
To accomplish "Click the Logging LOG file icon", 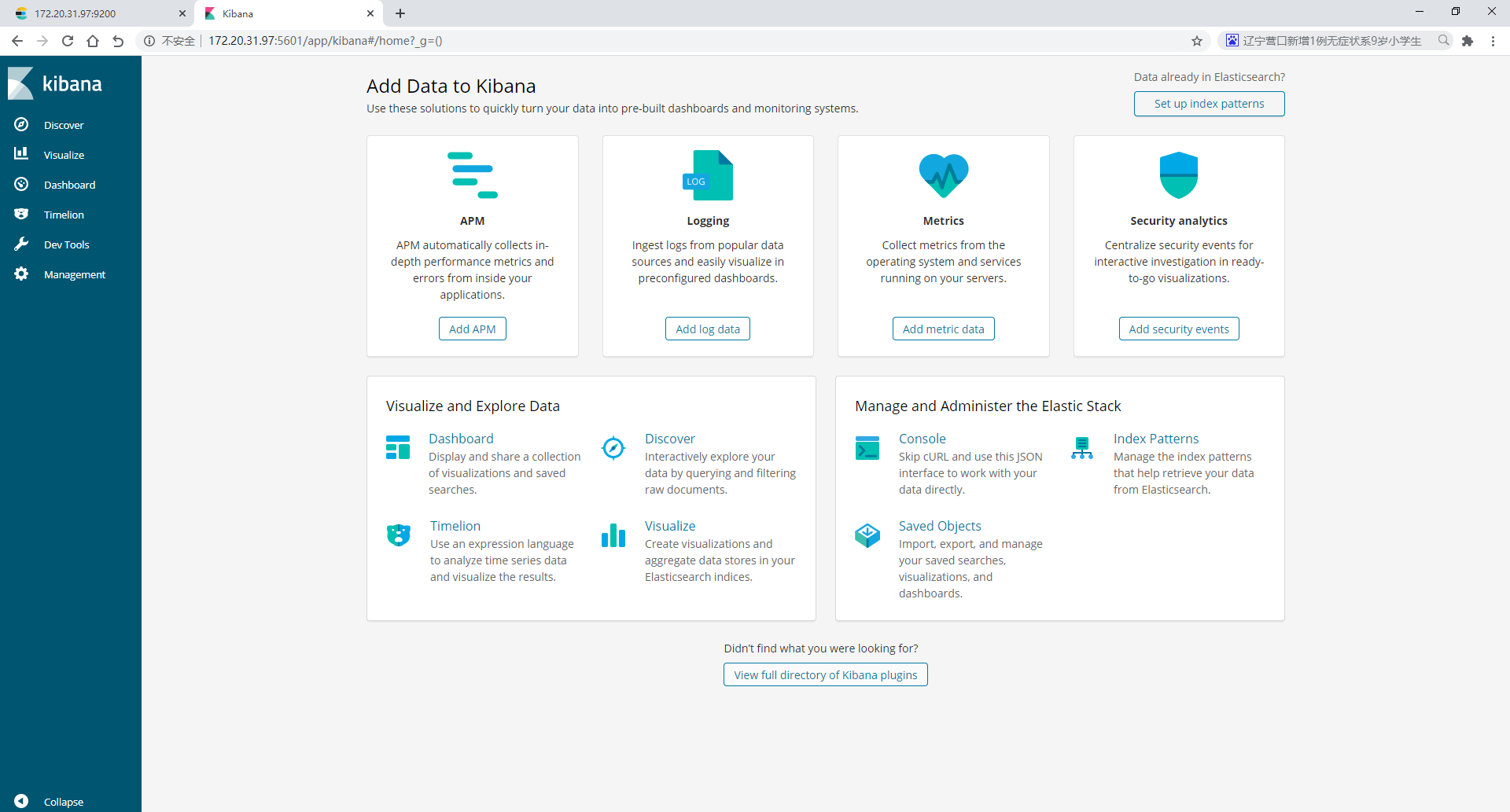I will (x=708, y=175).
